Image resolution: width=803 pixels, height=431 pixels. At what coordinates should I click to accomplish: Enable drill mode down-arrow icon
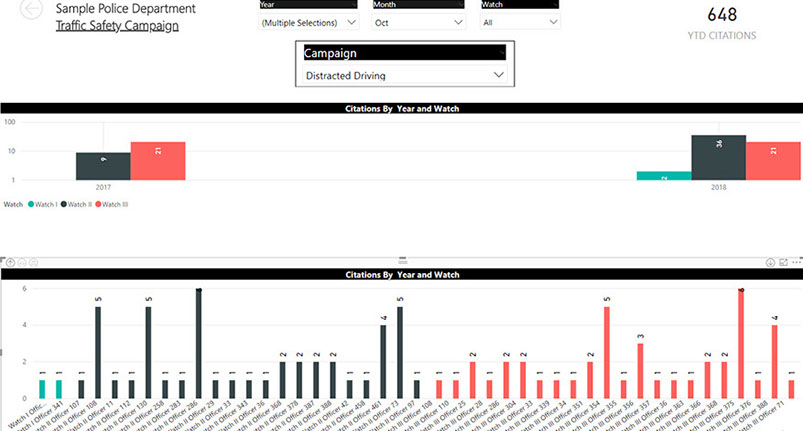(x=770, y=262)
